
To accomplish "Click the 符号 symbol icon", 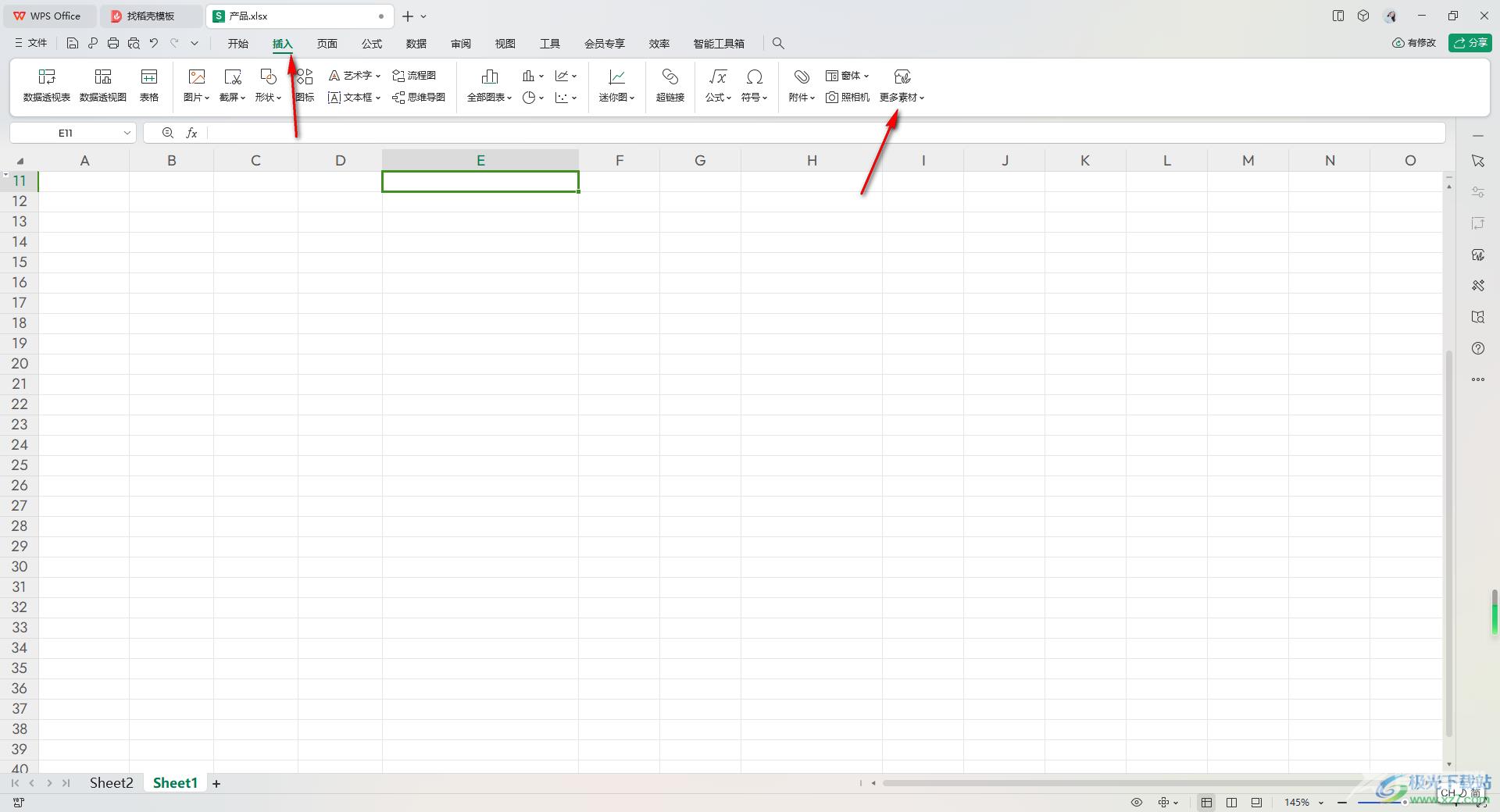I will pos(754,77).
